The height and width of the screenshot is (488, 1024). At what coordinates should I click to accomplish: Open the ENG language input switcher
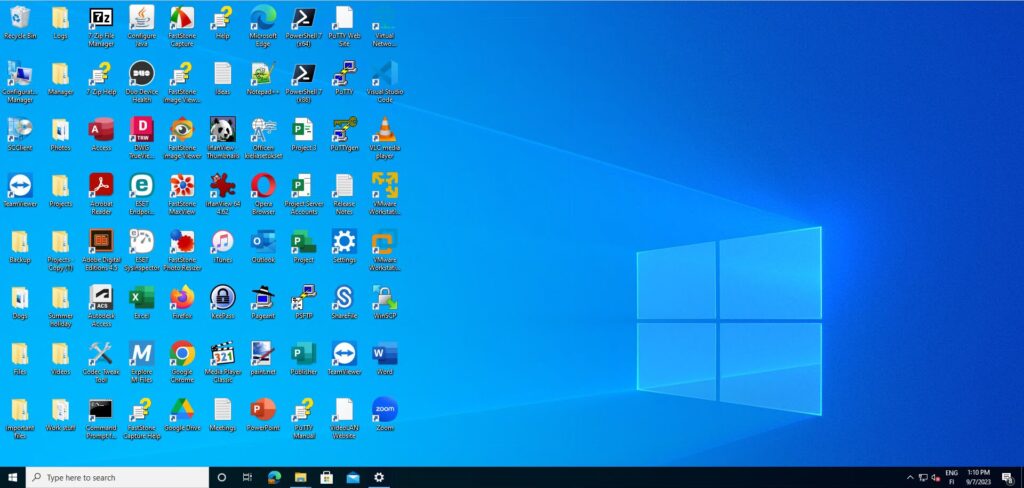951,477
